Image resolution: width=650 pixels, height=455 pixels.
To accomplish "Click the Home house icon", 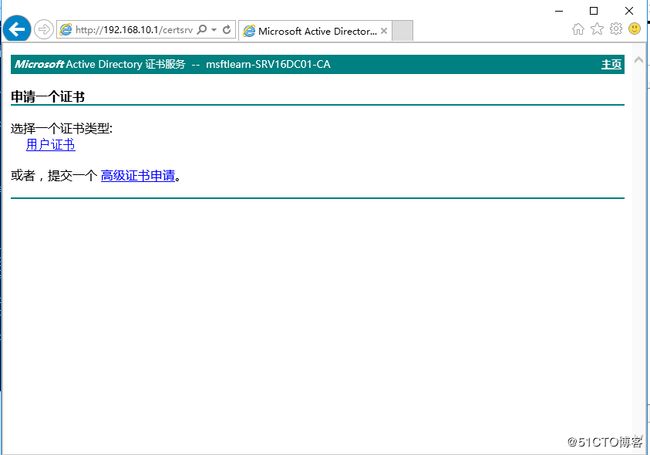I will pyautogui.click(x=578, y=29).
